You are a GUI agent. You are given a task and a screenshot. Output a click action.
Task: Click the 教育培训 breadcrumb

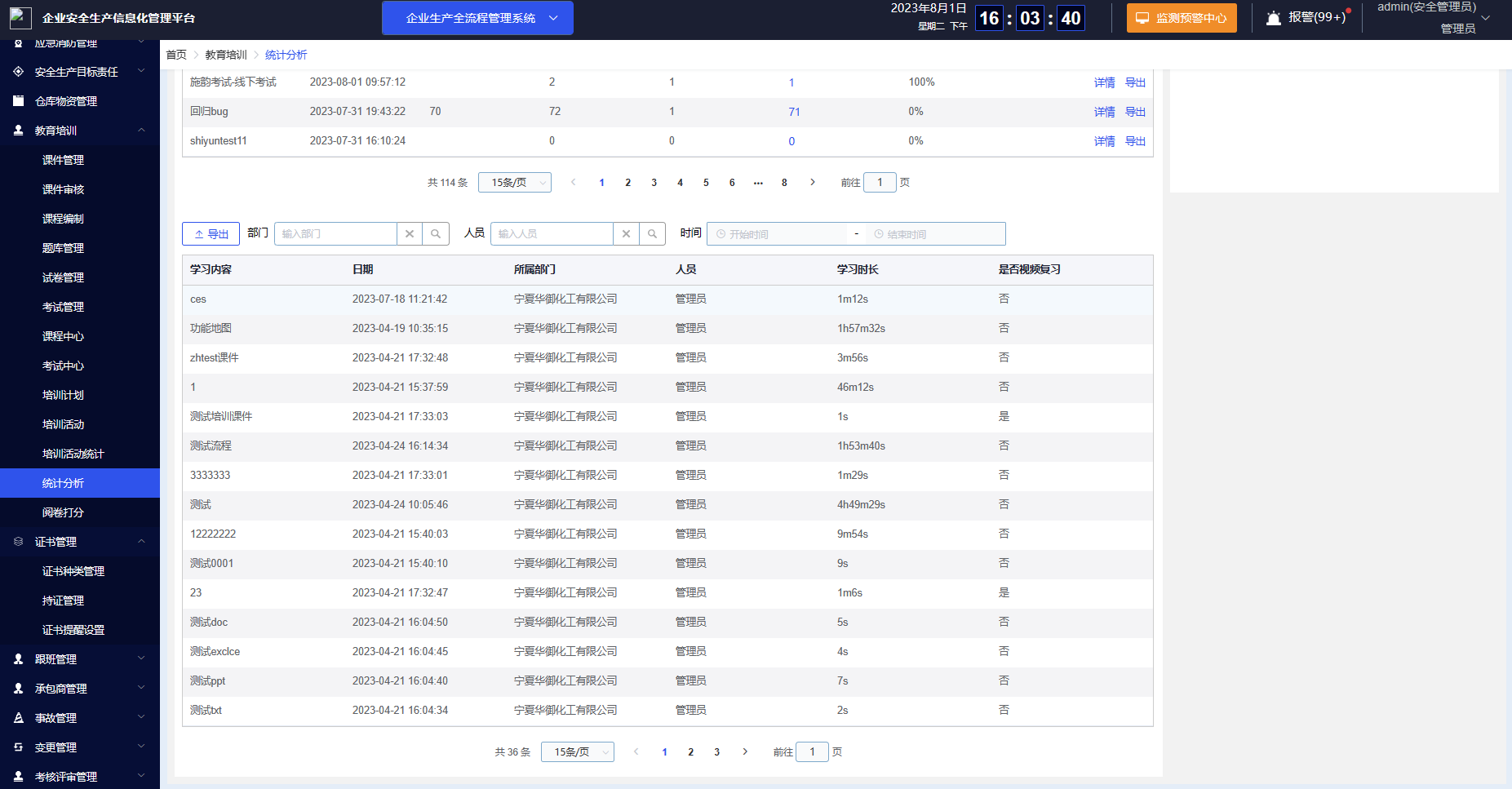click(x=226, y=55)
